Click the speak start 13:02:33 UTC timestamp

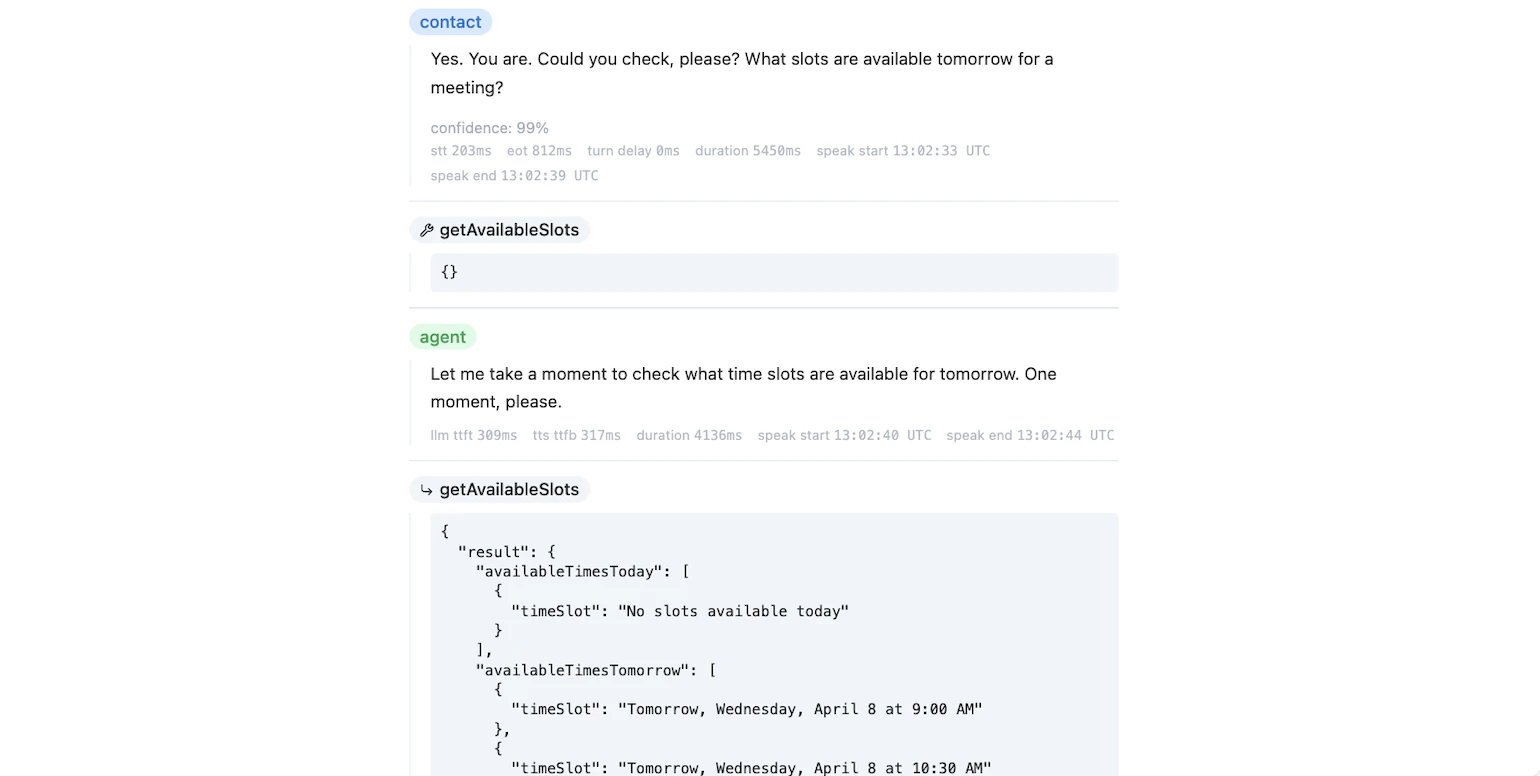coord(903,151)
